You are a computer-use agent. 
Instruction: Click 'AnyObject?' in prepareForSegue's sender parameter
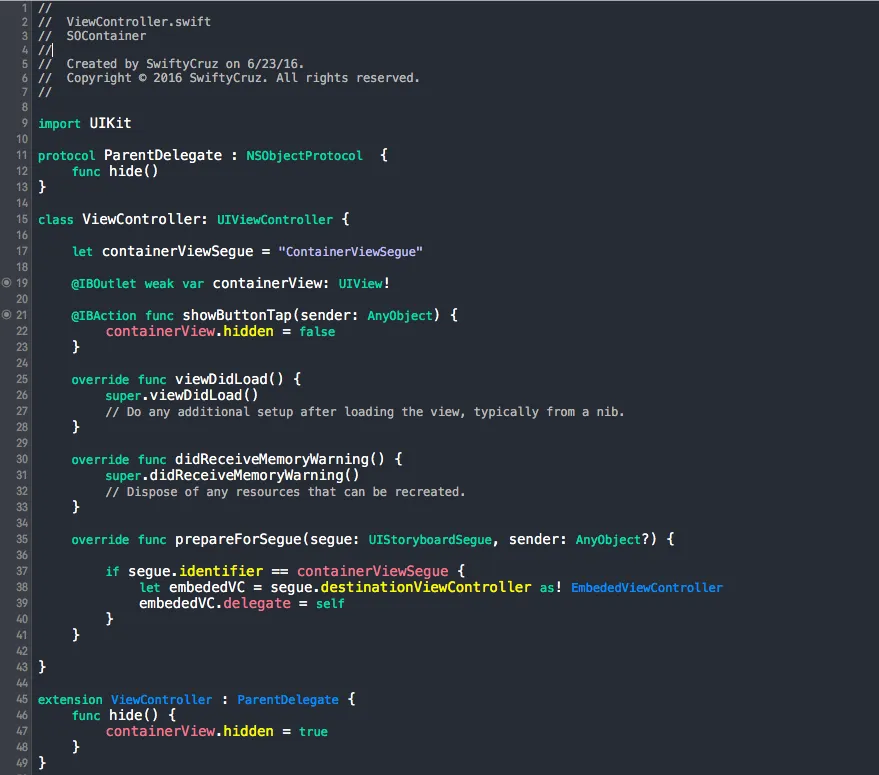point(612,539)
